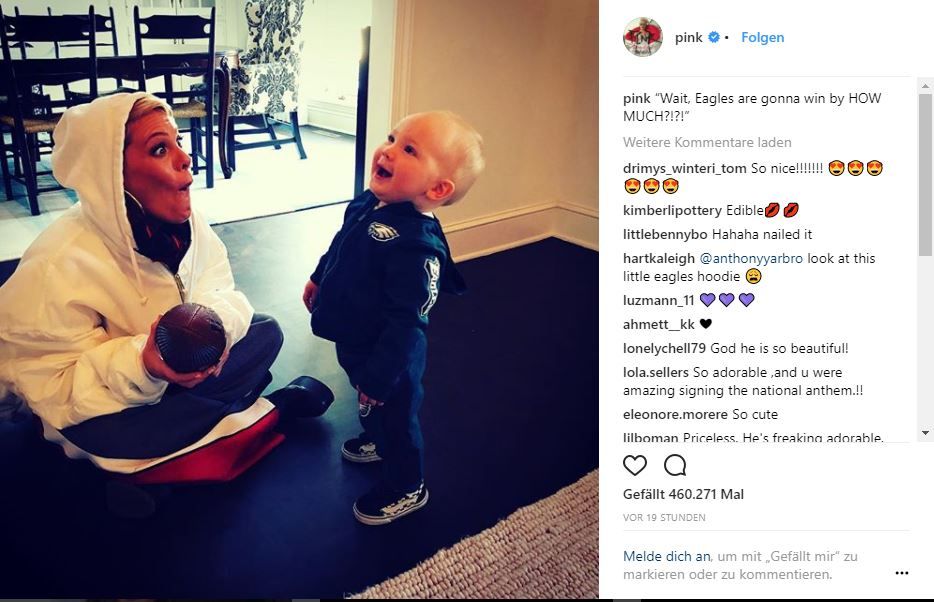Click the posted photo of mother and child
Viewport: 934px width, 602px height.
[x=299, y=300]
